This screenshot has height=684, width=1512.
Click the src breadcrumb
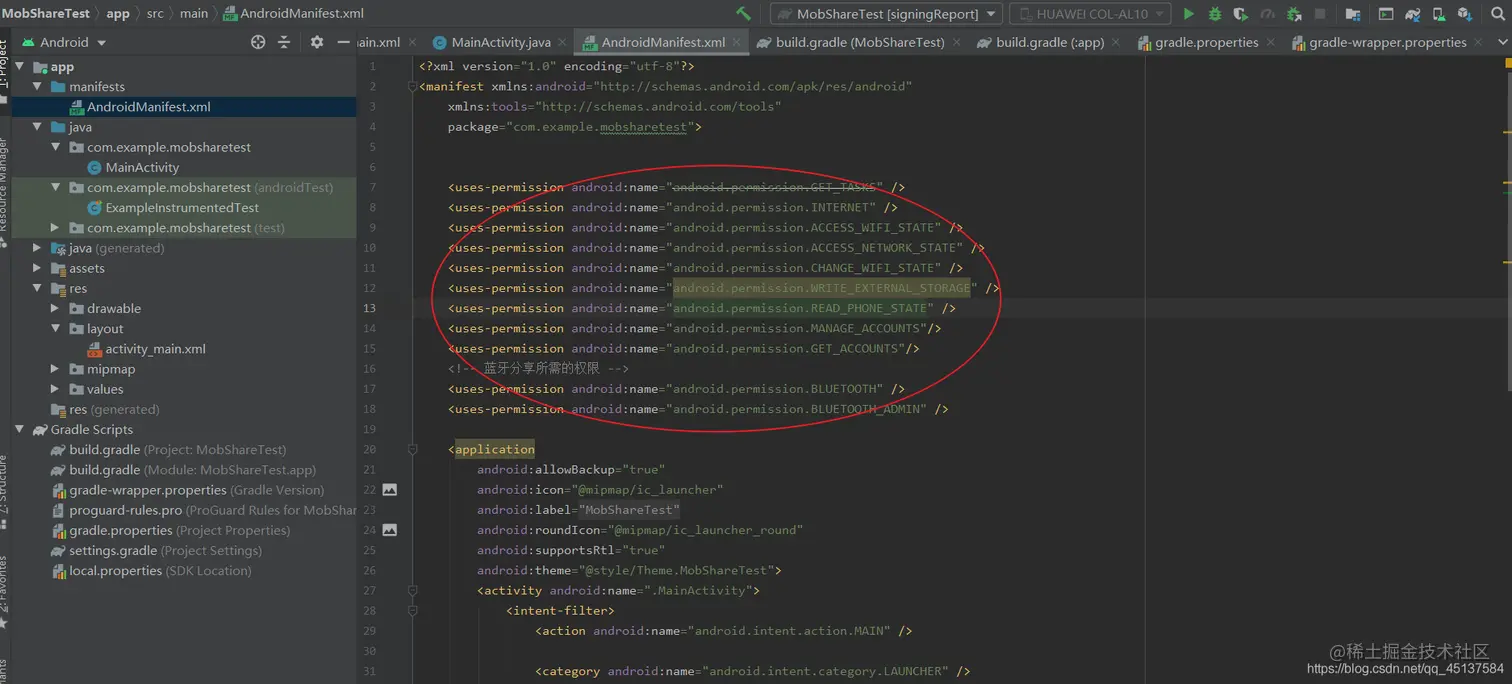[156, 14]
